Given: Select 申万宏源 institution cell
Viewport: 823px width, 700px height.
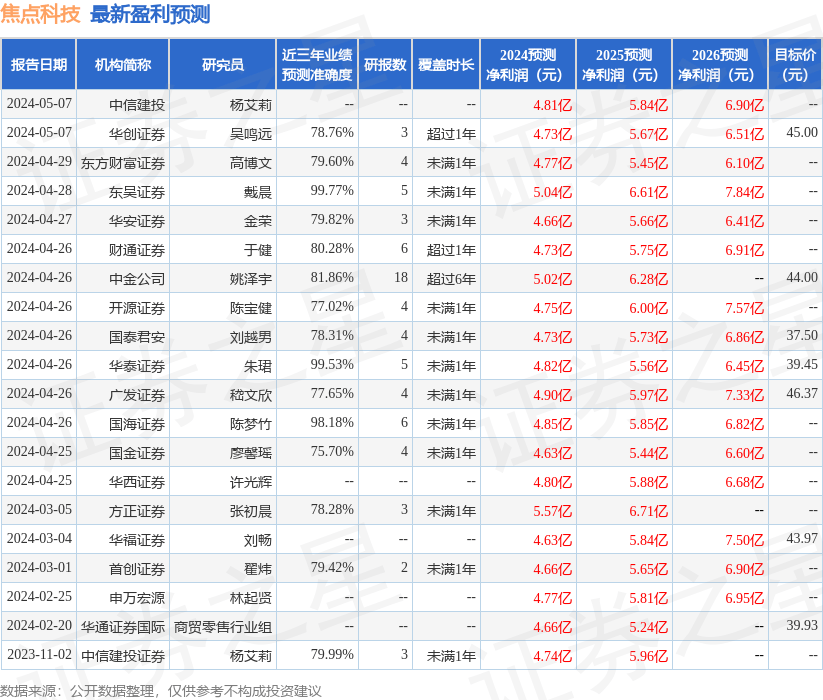Looking at the screenshot, I should coord(137,598).
